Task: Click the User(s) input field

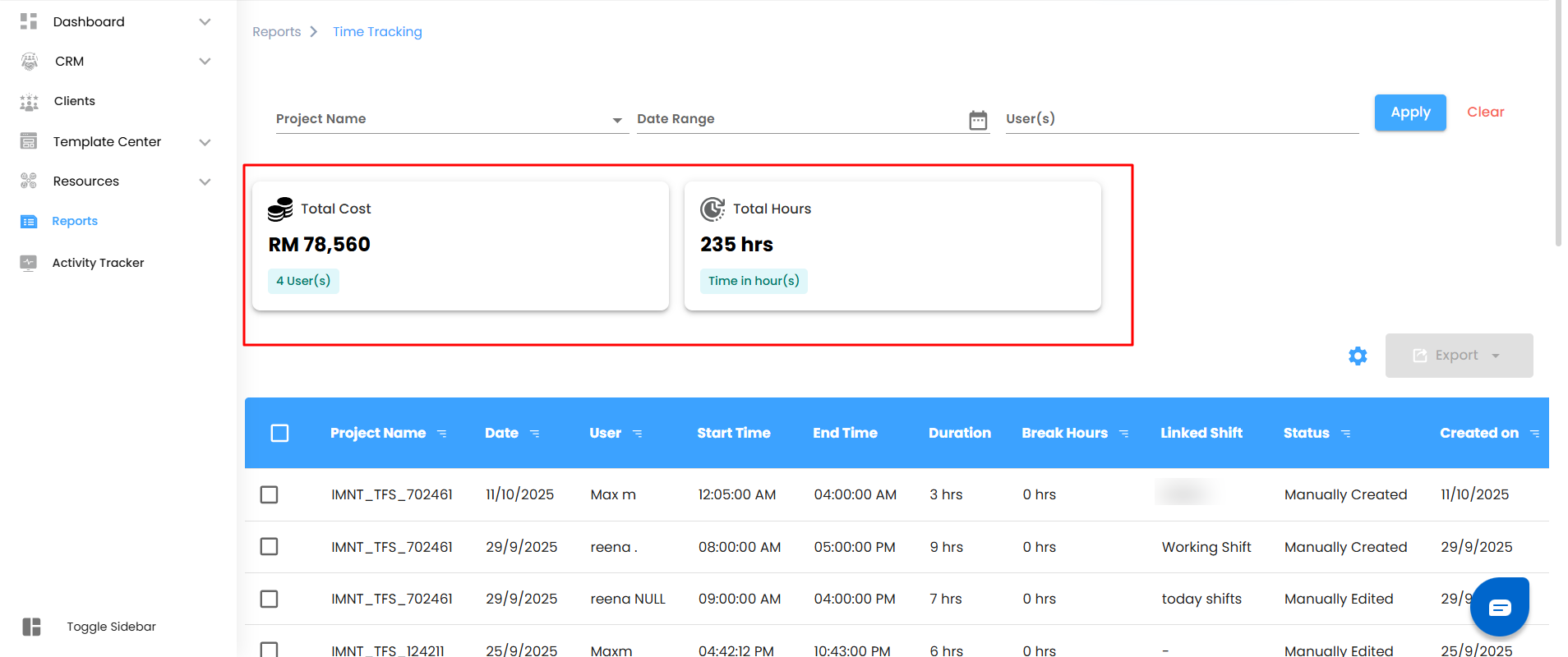Action: (1182, 119)
